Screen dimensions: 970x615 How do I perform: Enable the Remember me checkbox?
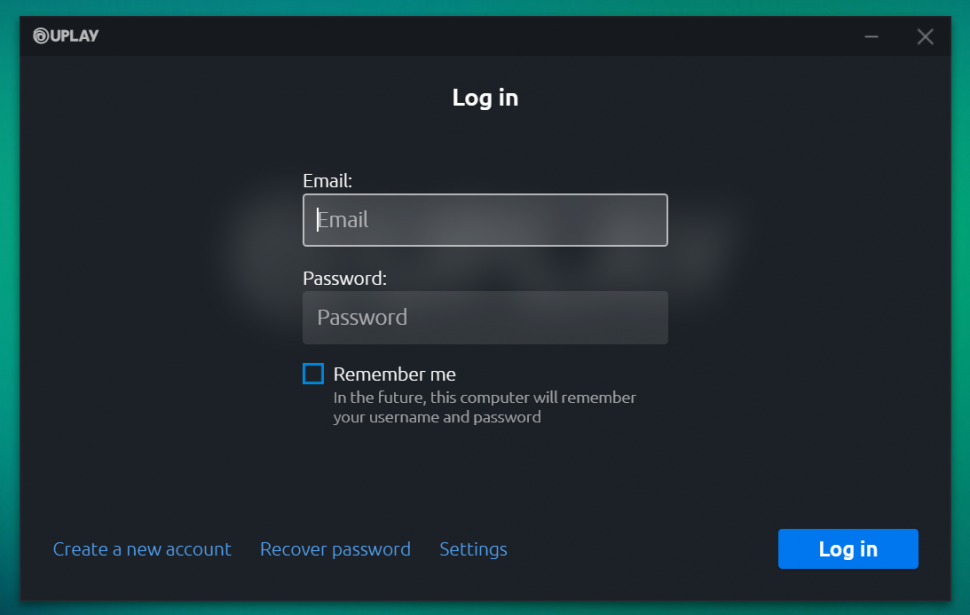point(313,374)
